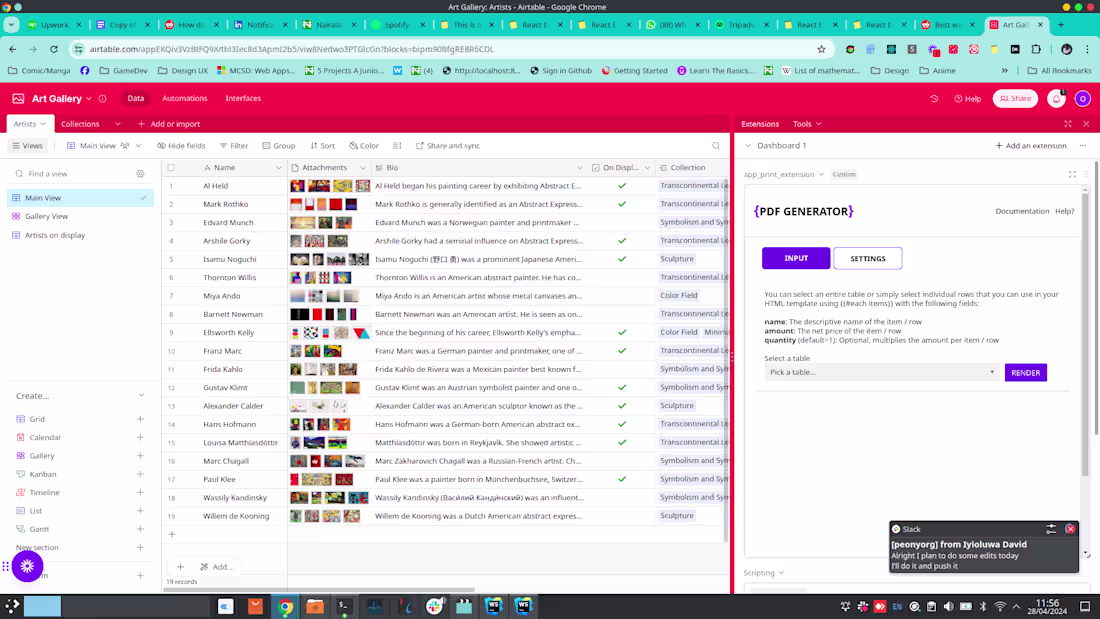Toggle On Display checkbox for Ellsworth Kelly

(x=622, y=333)
